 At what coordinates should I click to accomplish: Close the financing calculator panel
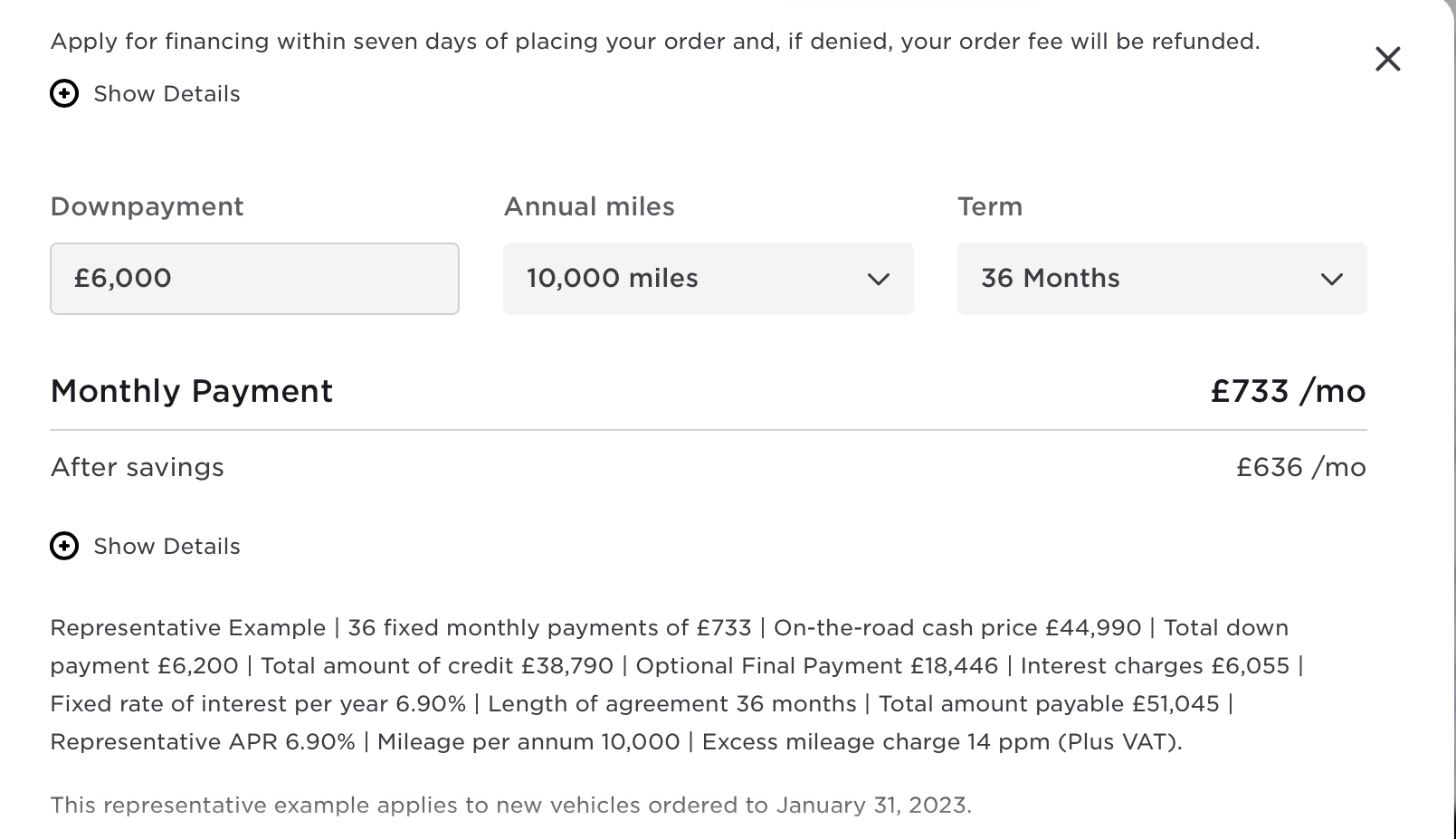1387,59
